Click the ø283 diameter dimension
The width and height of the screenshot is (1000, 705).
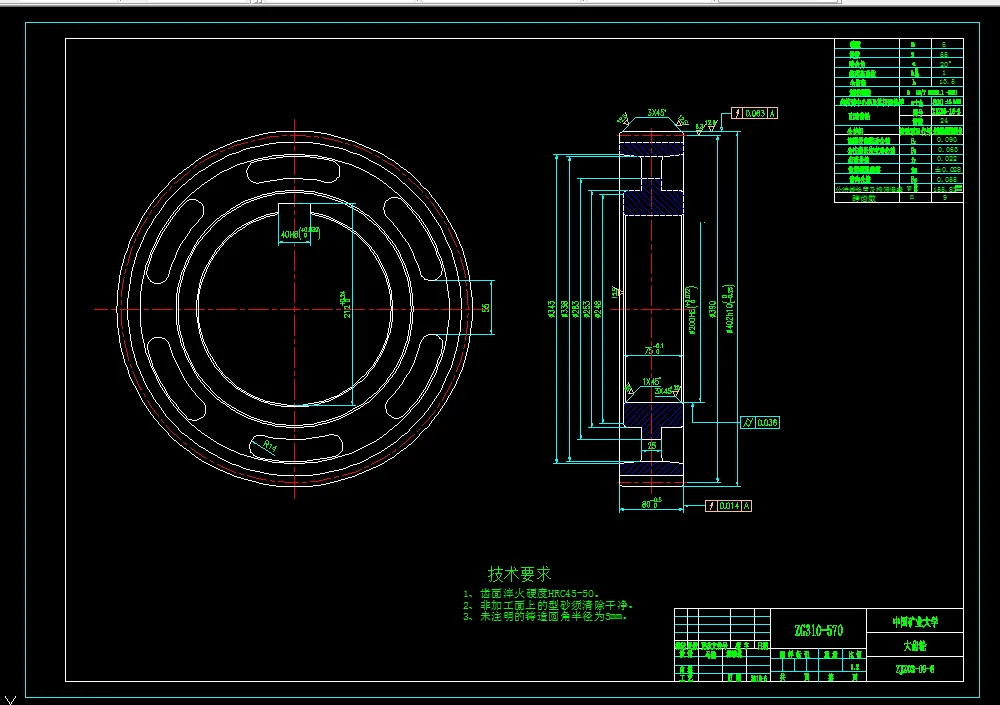click(575, 310)
